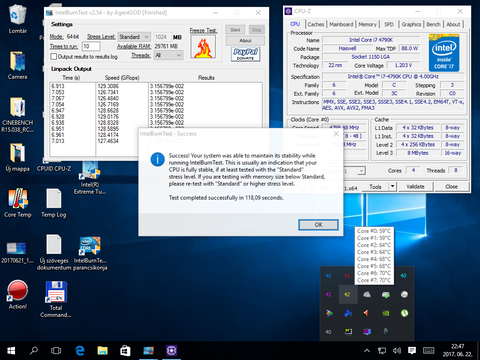This screenshot has width=480, height=360.
Task: Click the Freeze Test flame image
Action: 203,47
